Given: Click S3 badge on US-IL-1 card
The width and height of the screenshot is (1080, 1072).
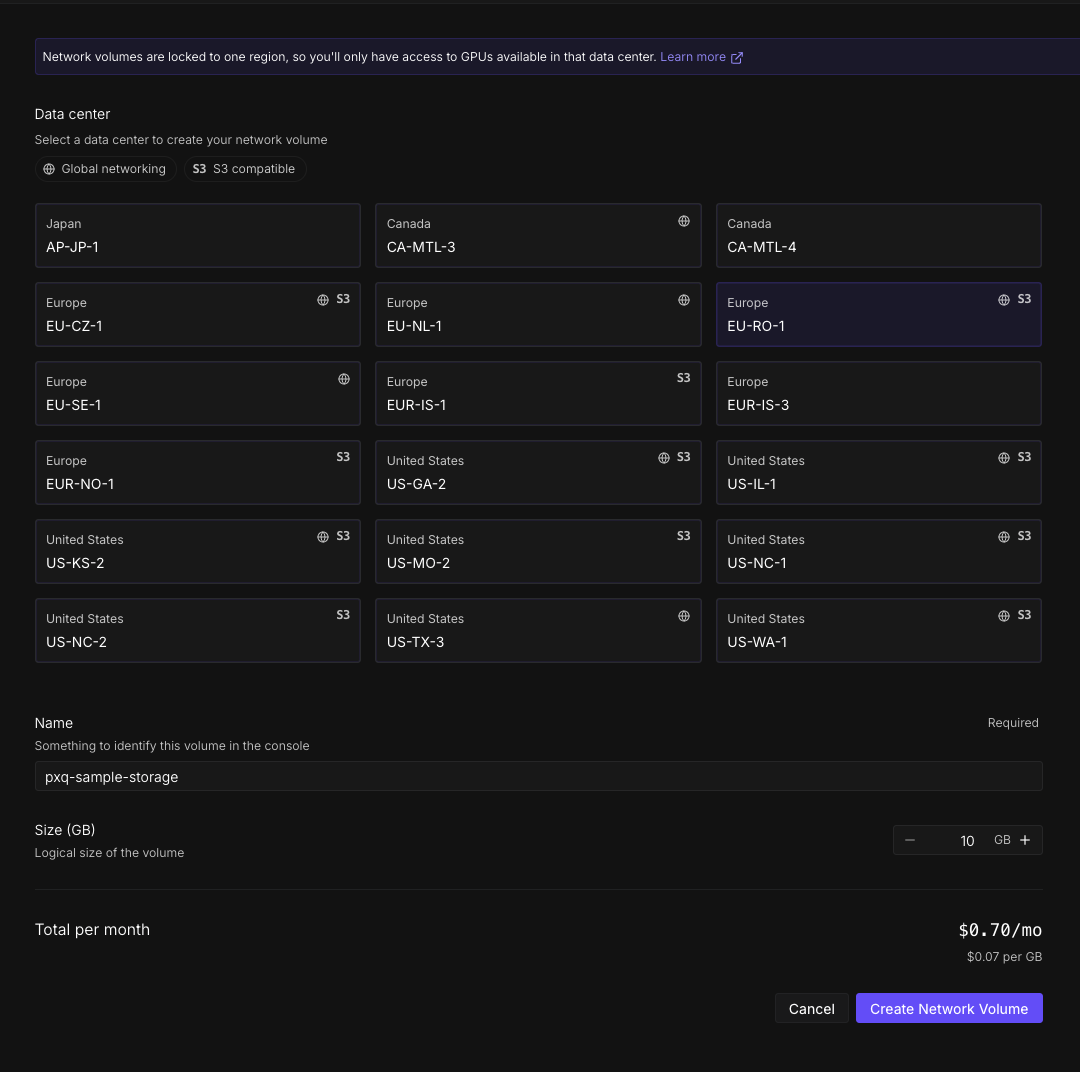Looking at the screenshot, I should click(x=1024, y=457).
